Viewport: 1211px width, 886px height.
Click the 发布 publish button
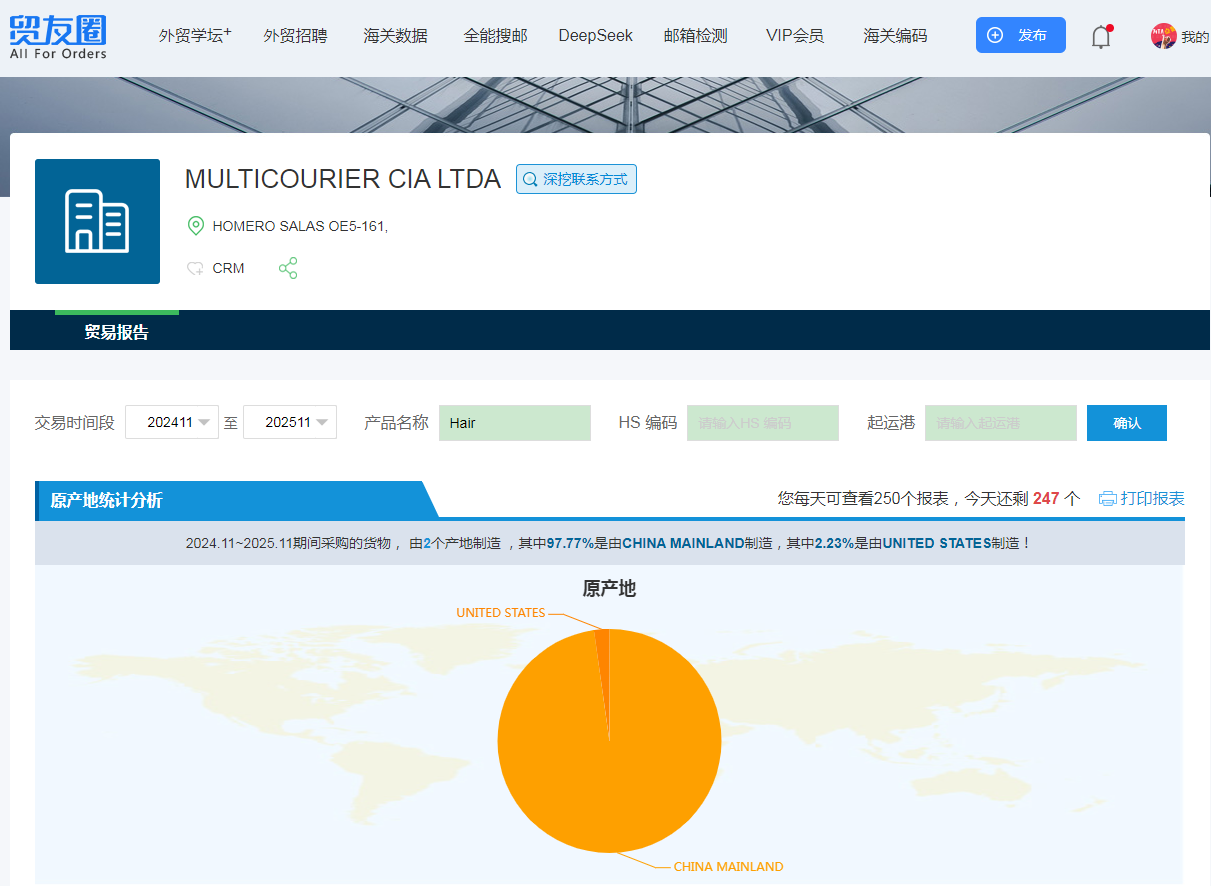(1020, 35)
